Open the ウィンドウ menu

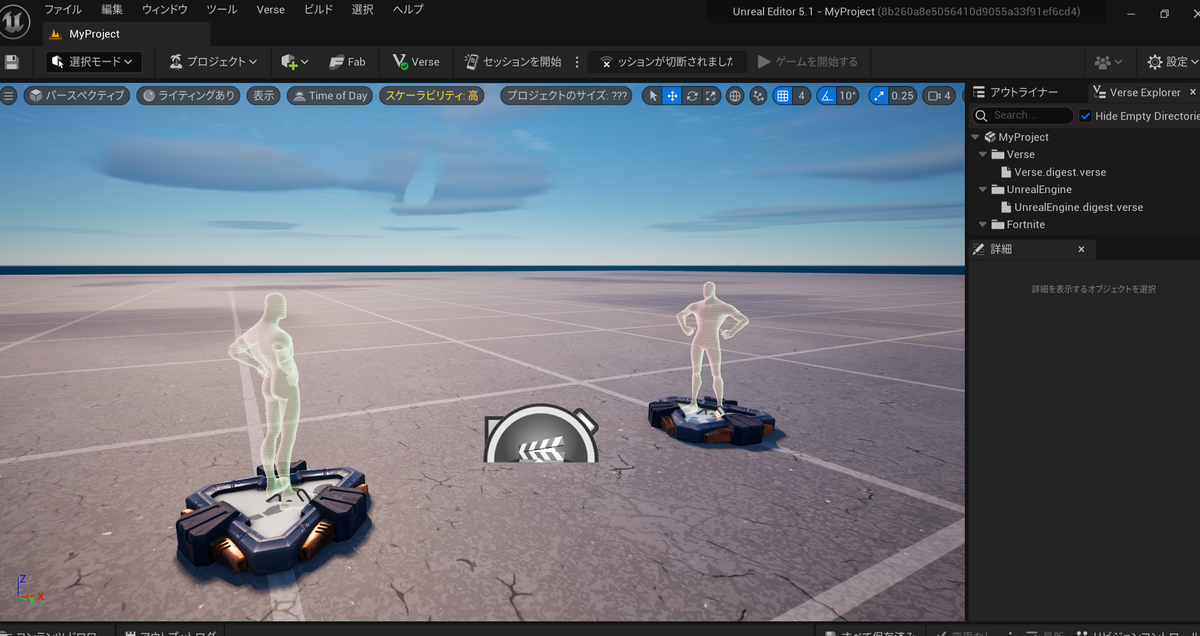click(165, 9)
